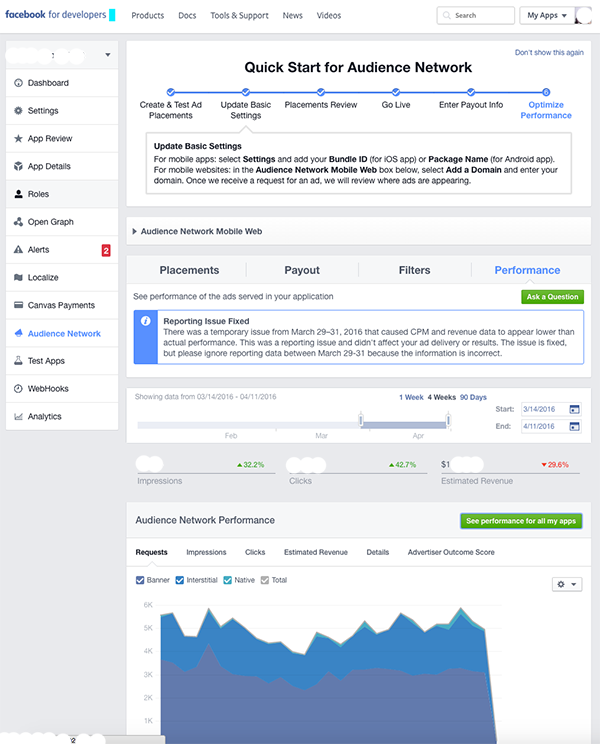Select the Impressions chart tab

click(206, 552)
